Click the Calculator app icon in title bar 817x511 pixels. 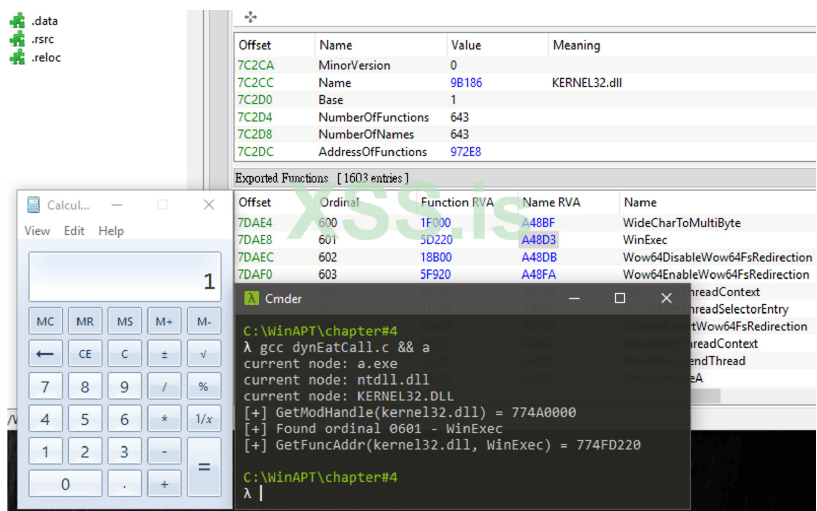[x=32, y=205]
